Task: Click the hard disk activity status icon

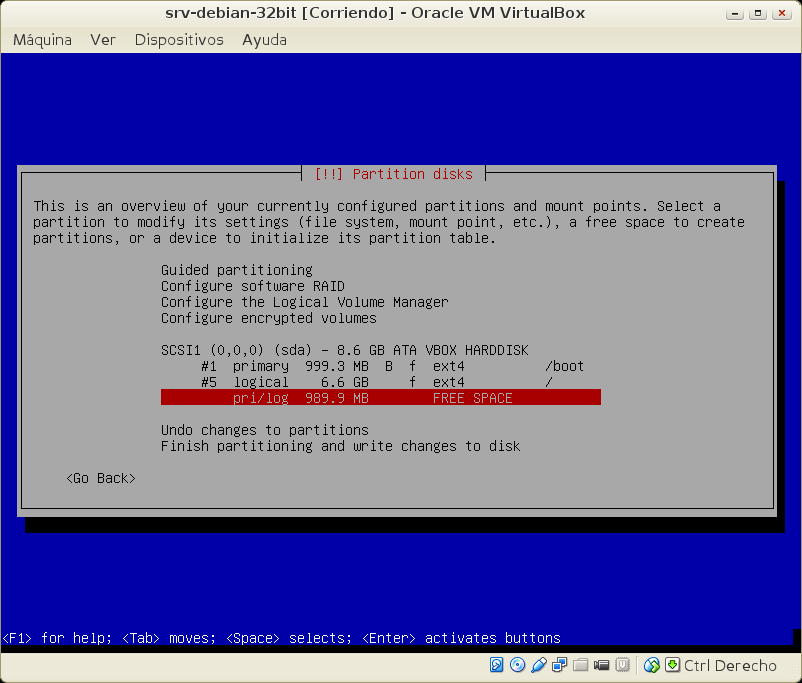Action: pyautogui.click(x=497, y=665)
